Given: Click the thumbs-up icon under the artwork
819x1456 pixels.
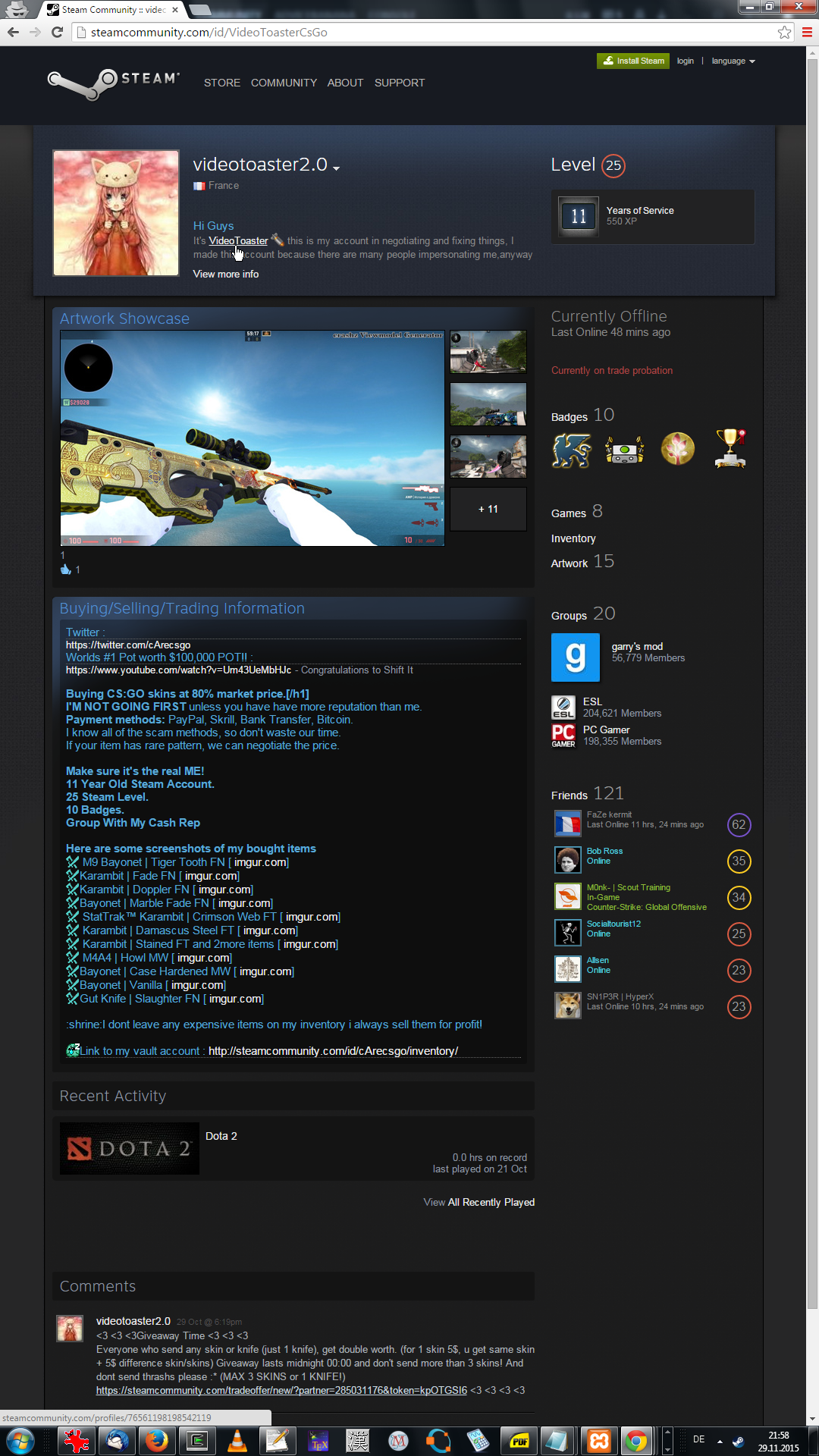Looking at the screenshot, I should point(66,570).
